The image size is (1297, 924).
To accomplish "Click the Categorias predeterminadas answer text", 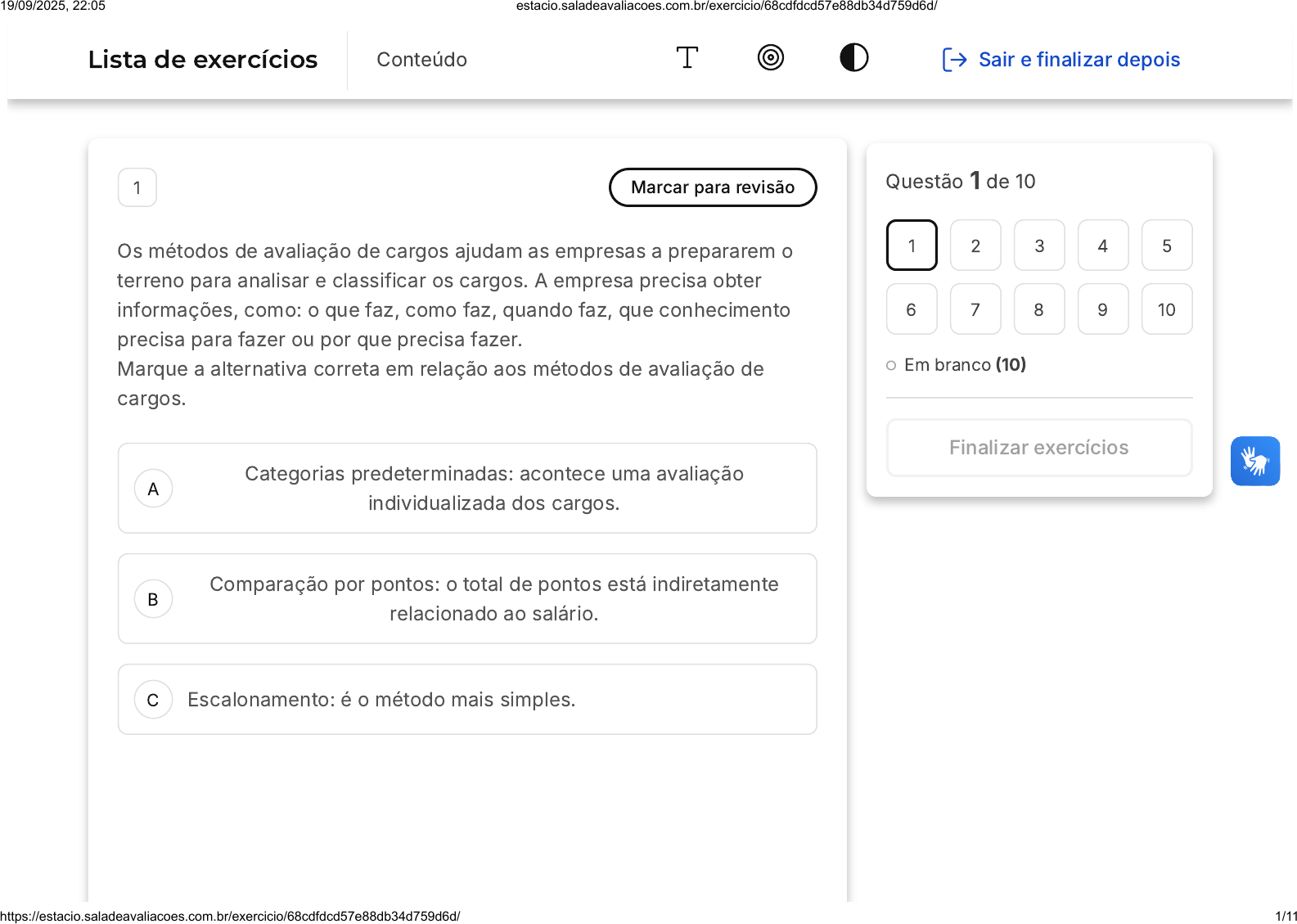I will click(493, 489).
